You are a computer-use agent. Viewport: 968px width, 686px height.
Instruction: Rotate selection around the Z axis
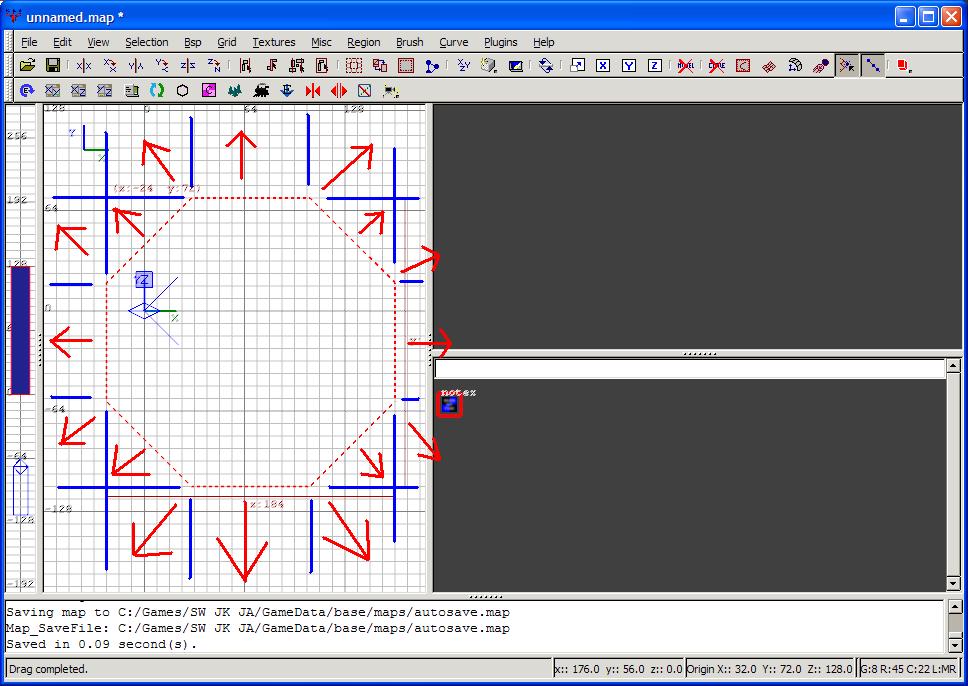[x=214, y=65]
